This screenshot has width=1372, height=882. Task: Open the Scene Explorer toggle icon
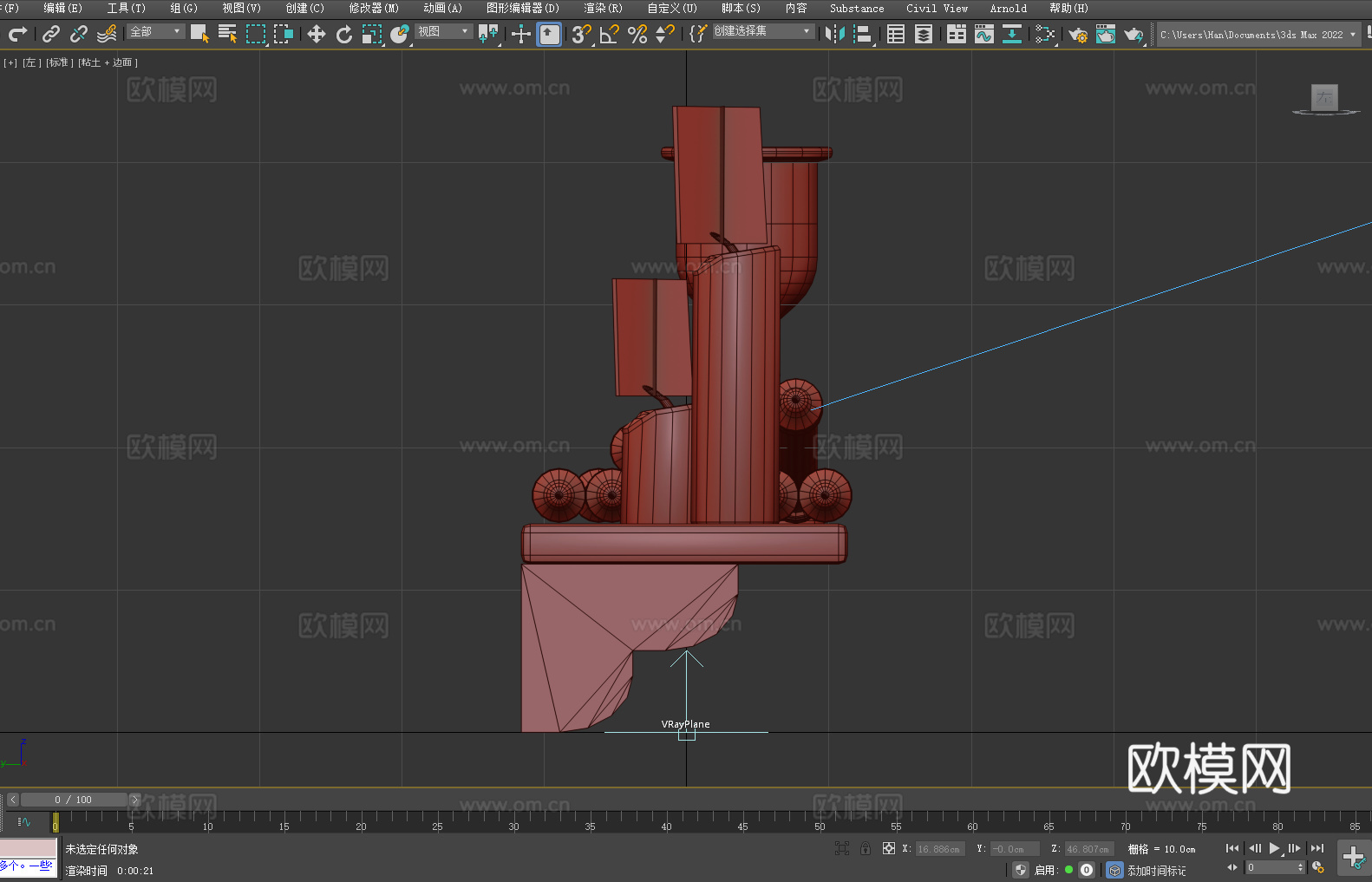[896, 34]
